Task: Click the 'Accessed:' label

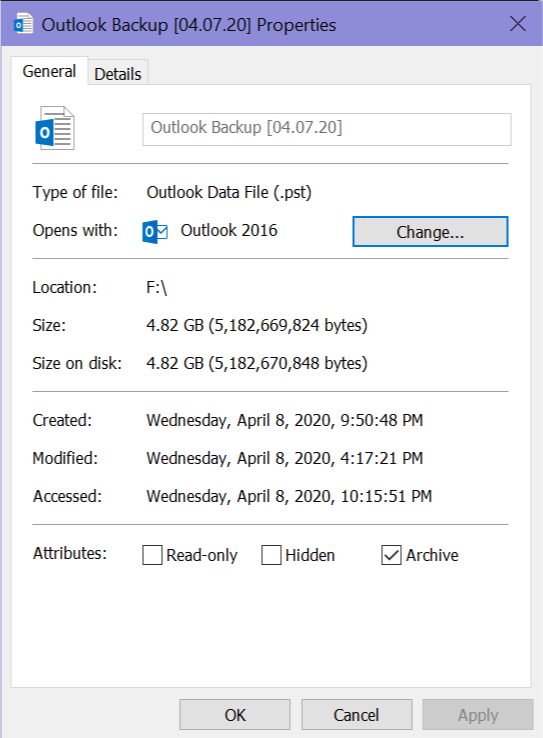Action: (x=67, y=496)
